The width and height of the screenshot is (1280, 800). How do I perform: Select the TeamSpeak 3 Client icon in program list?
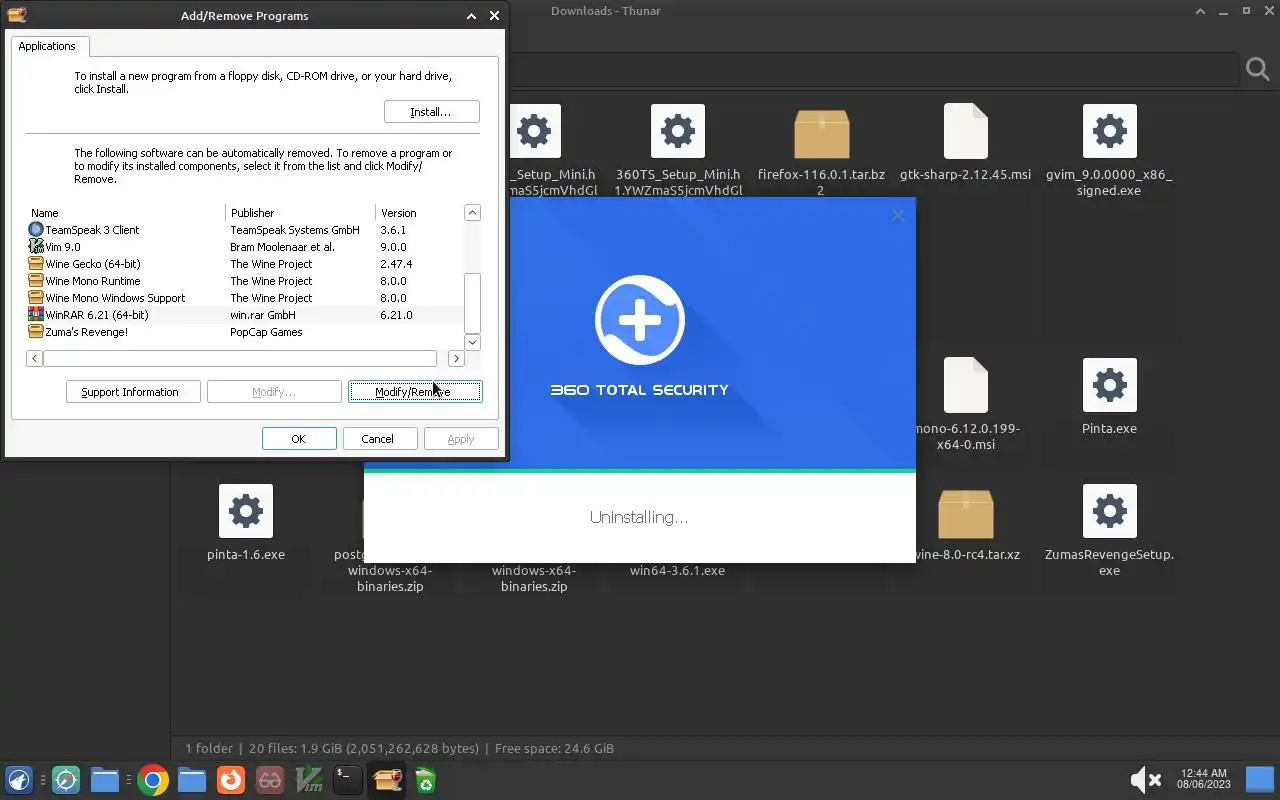(36, 230)
